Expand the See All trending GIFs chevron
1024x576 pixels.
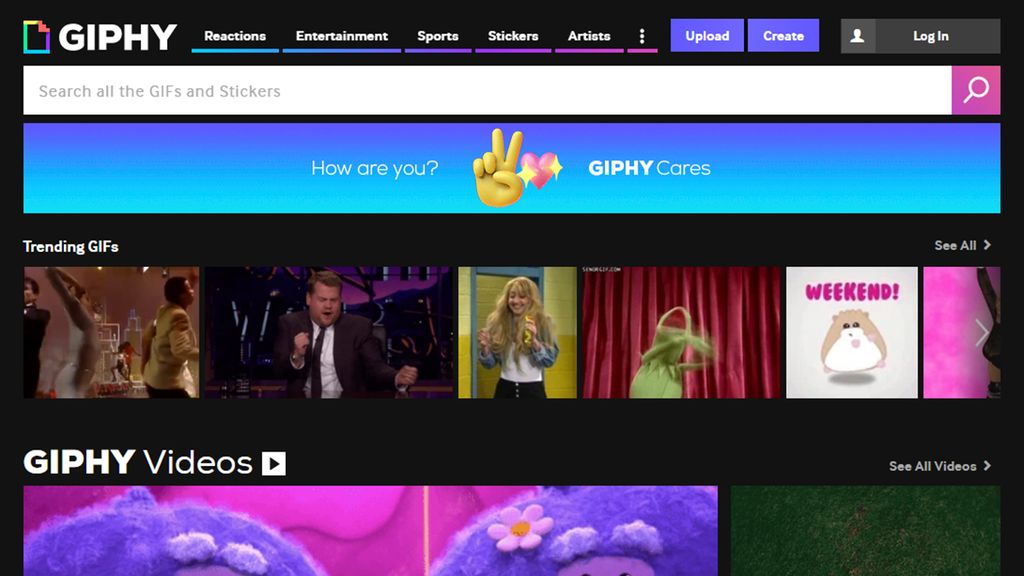click(988, 245)
